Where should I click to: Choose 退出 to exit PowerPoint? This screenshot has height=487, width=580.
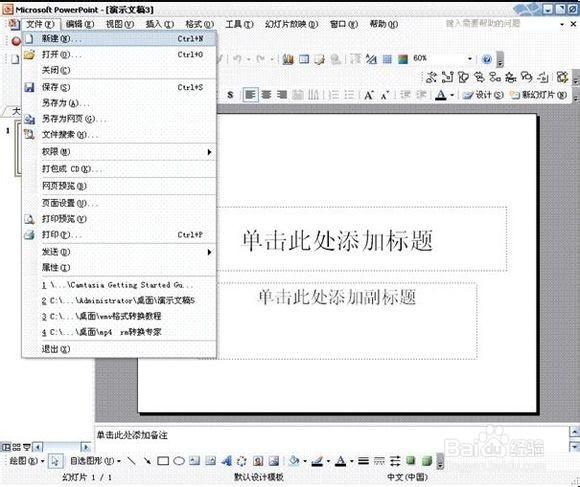click(119, 349)
